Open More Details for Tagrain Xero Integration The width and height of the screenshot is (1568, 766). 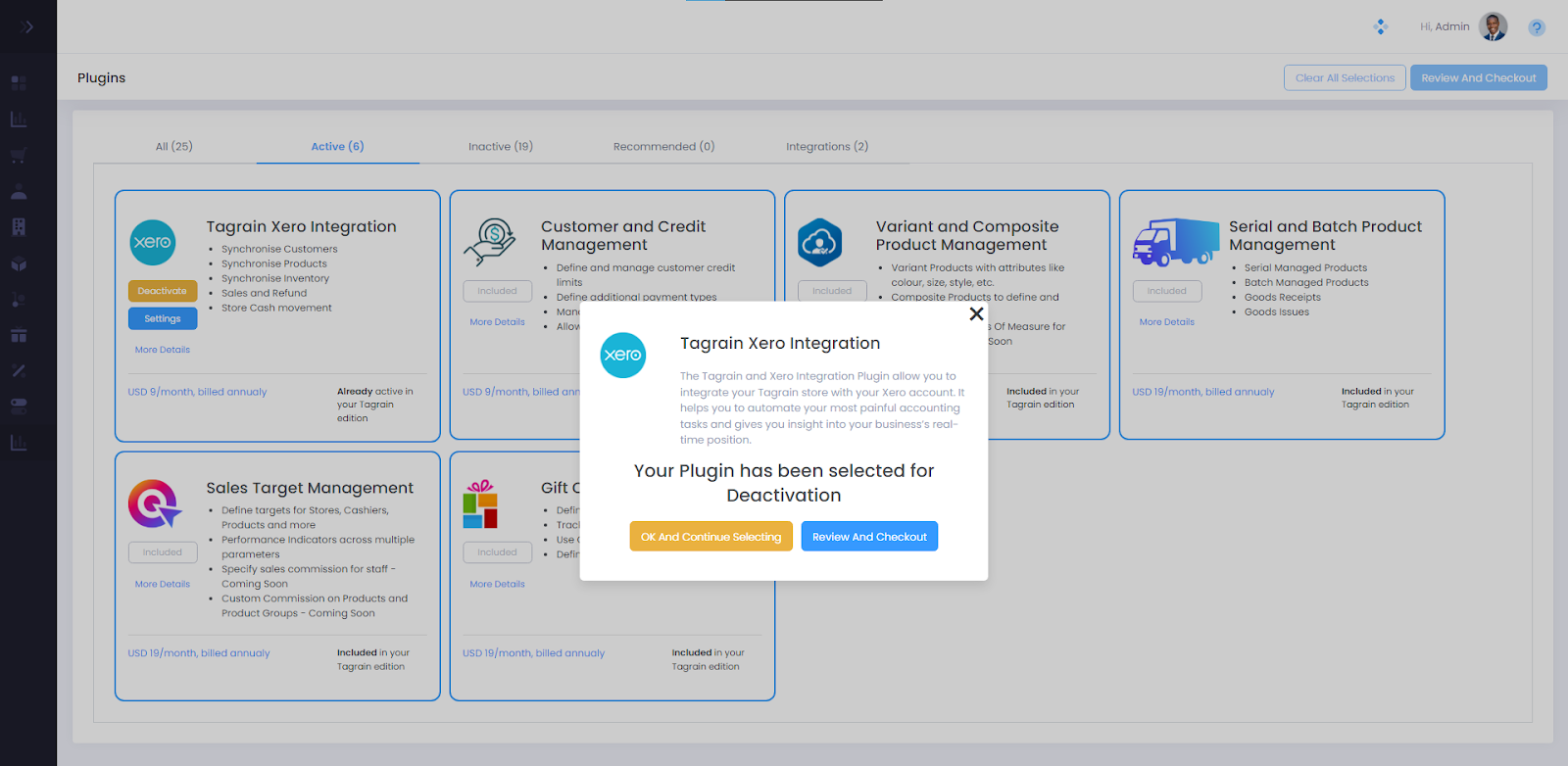(163, 350)
